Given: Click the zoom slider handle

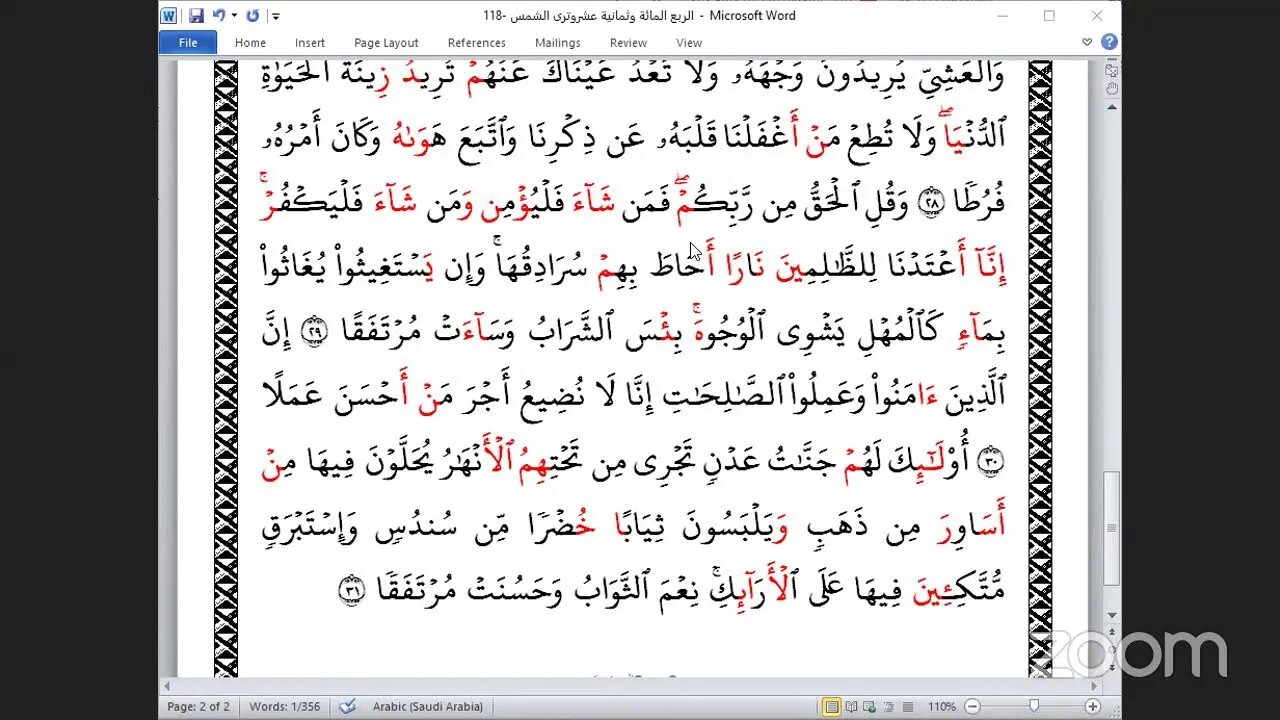Looking at the screenshot, I should click(1034, 707).
